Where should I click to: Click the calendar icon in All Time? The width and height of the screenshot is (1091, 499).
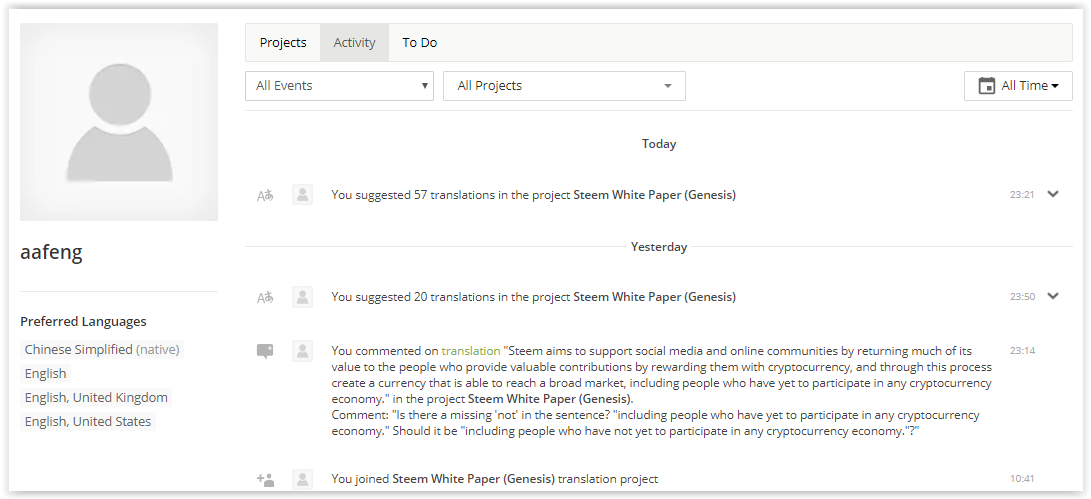pos(986,86)
